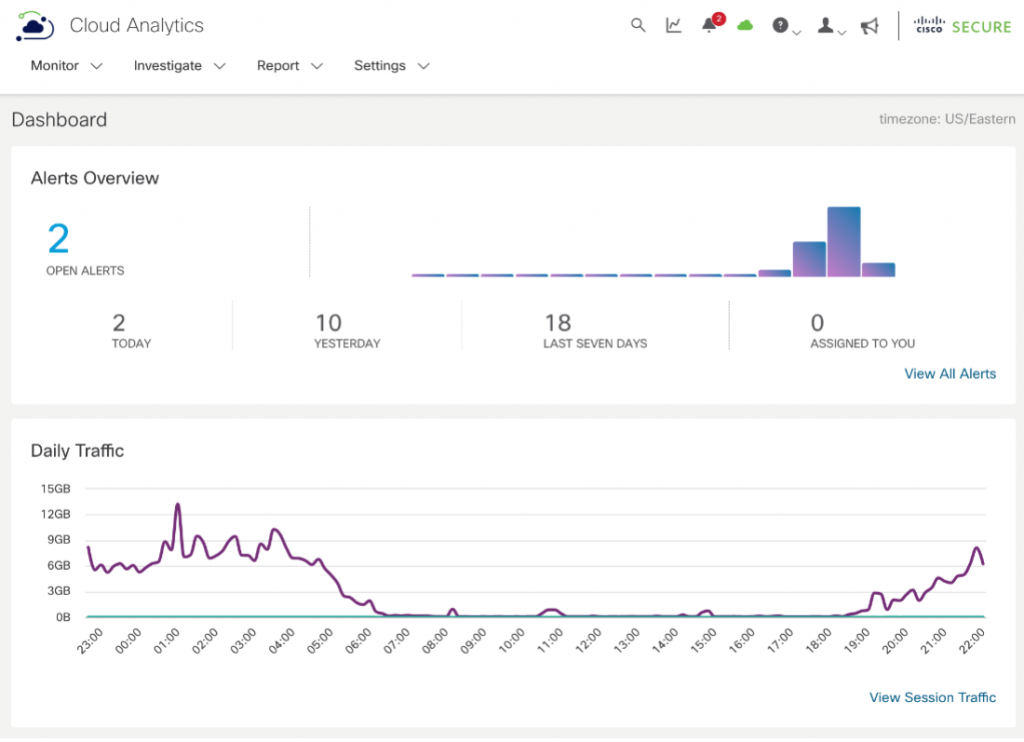Open the View Session Traffic link
The width and height of the screenshot is (1024, 742).
pos(932,698)
